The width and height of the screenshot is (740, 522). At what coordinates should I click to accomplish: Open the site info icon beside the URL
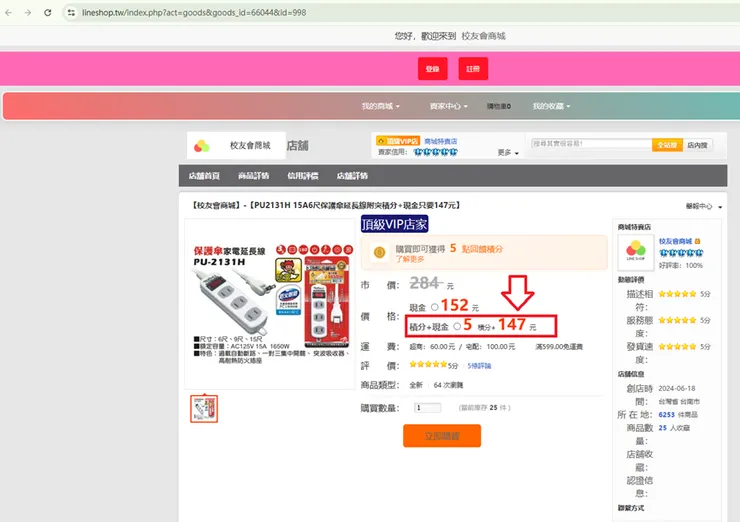tap(71, 13)
